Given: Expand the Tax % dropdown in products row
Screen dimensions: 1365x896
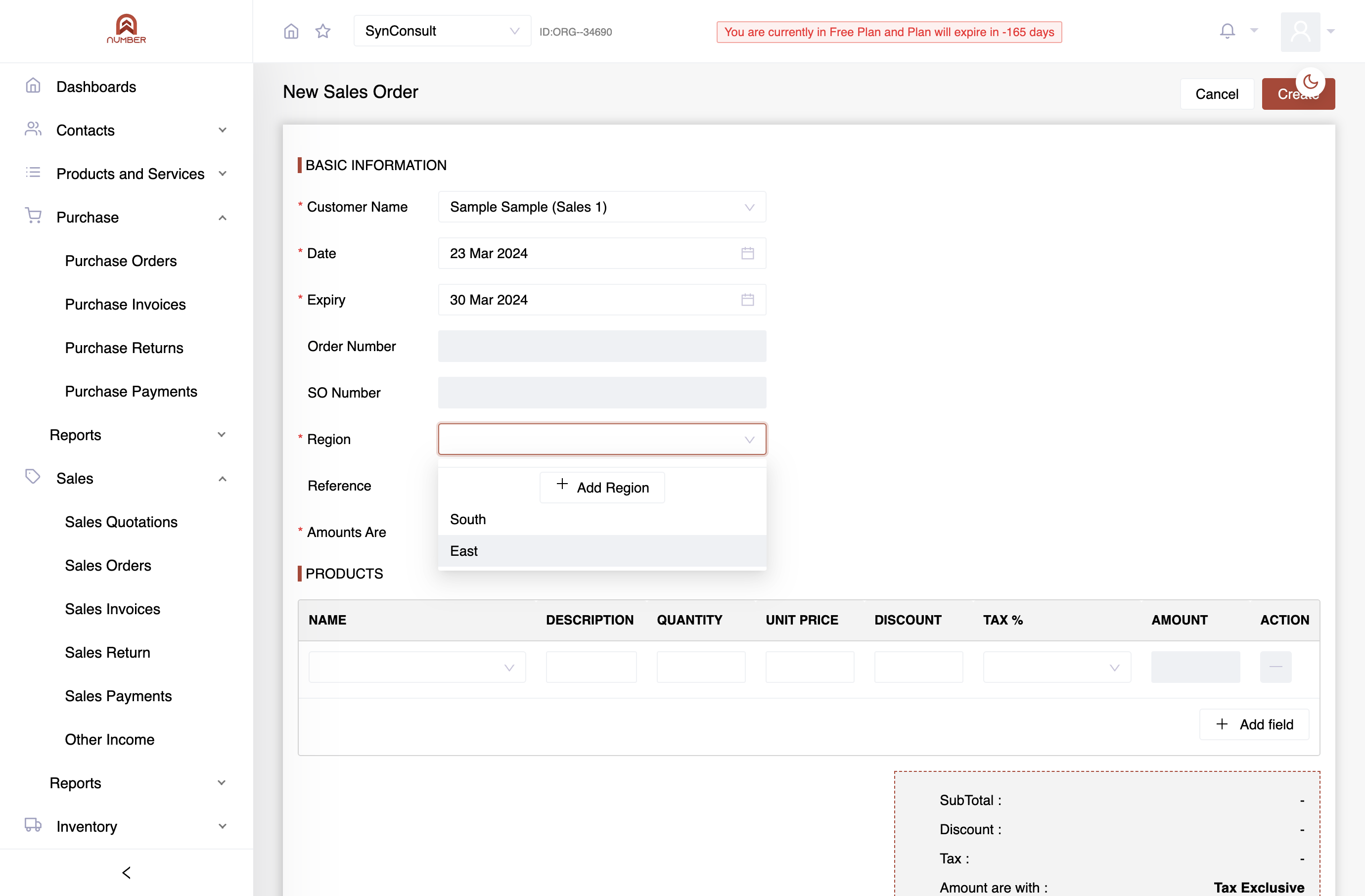Looking at the screenshot, I should point(1056,667).
